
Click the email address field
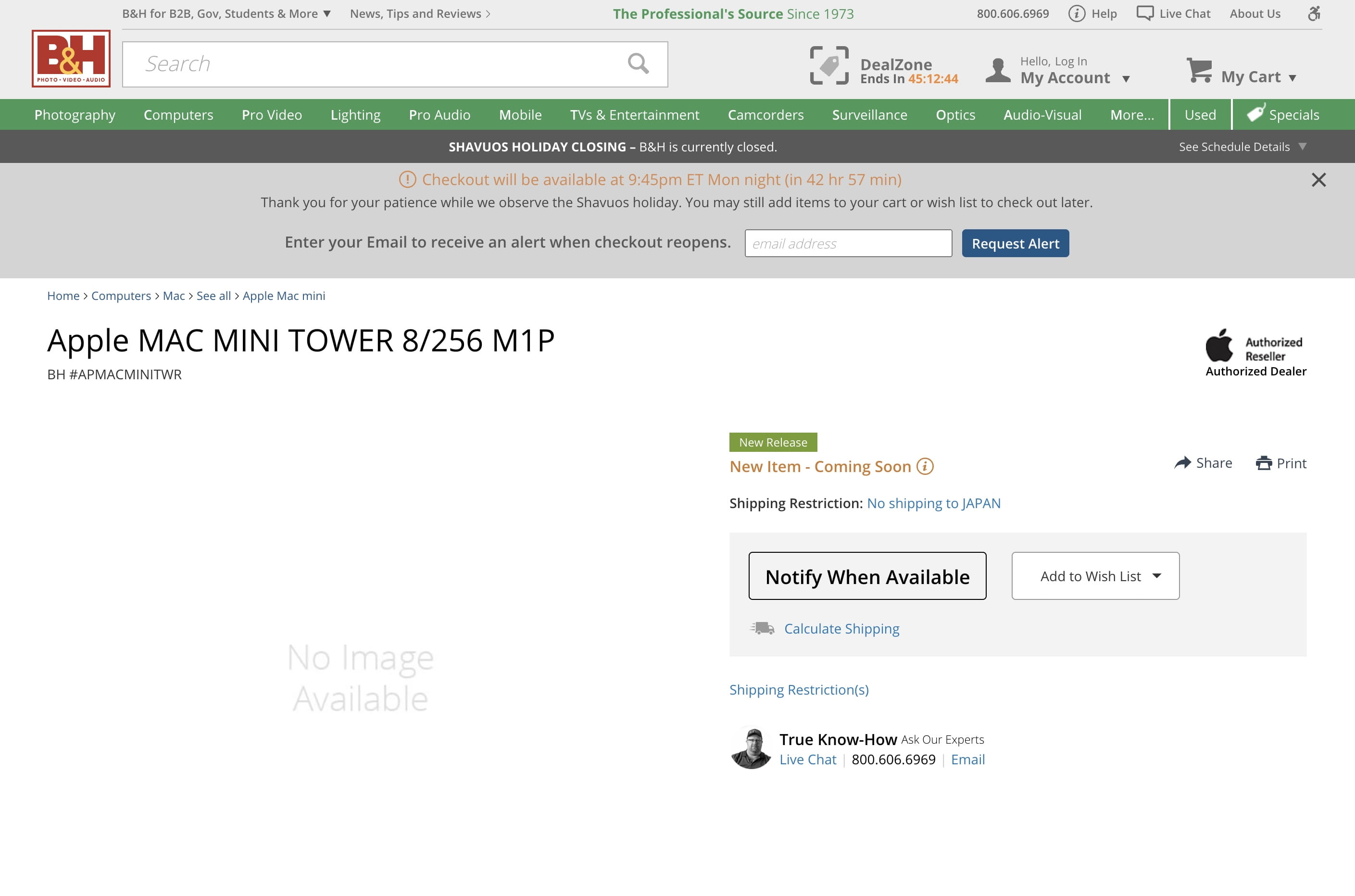point(848,243)
